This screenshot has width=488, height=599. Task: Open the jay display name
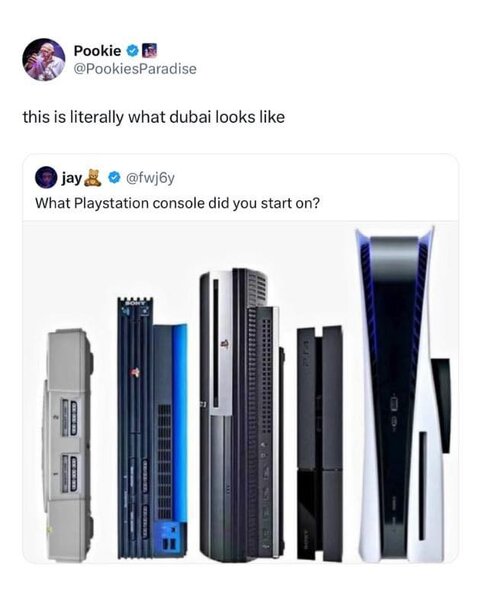72,178
